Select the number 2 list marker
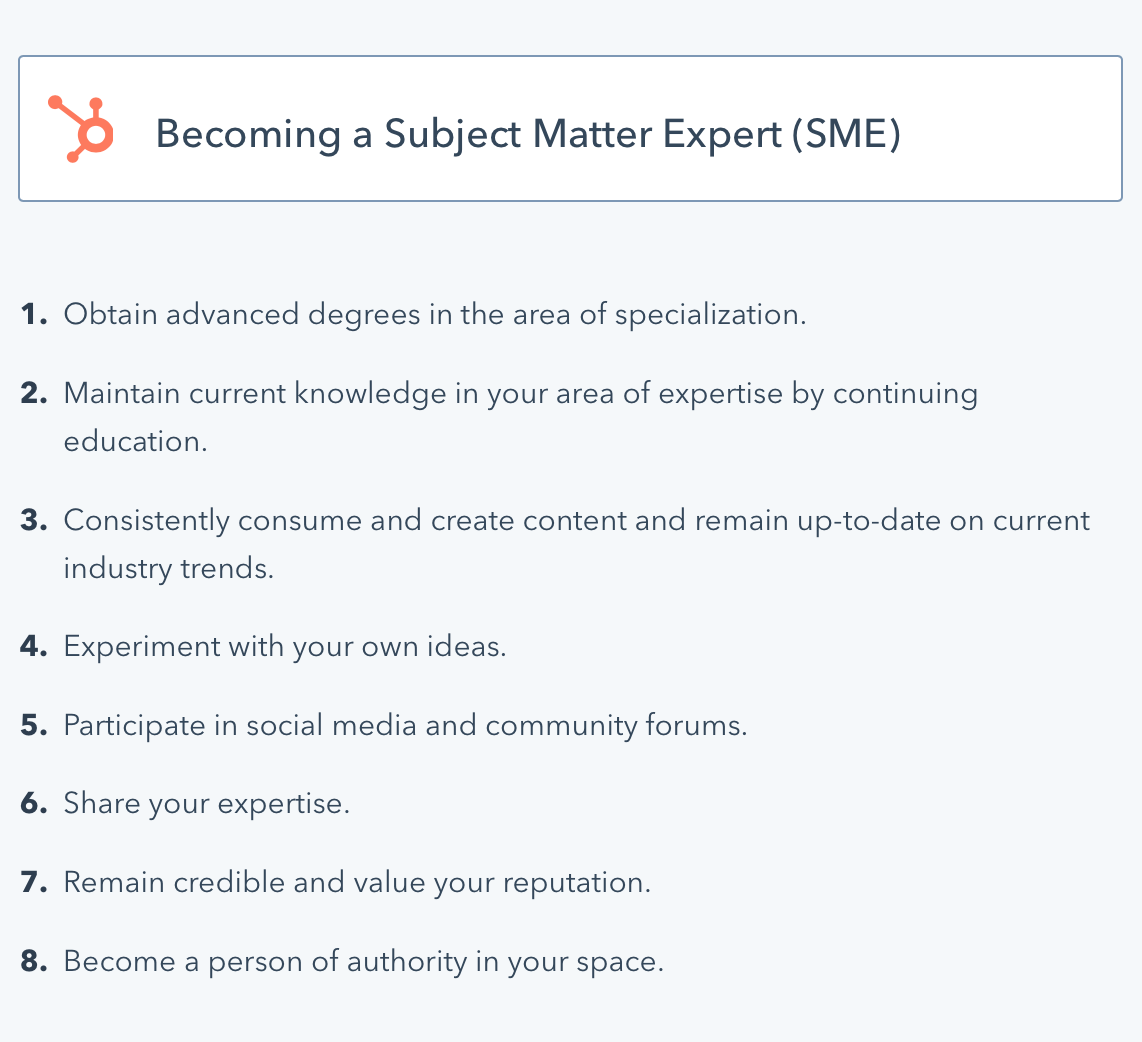This screenshot has width=1142, height=1042. (34, 393)
